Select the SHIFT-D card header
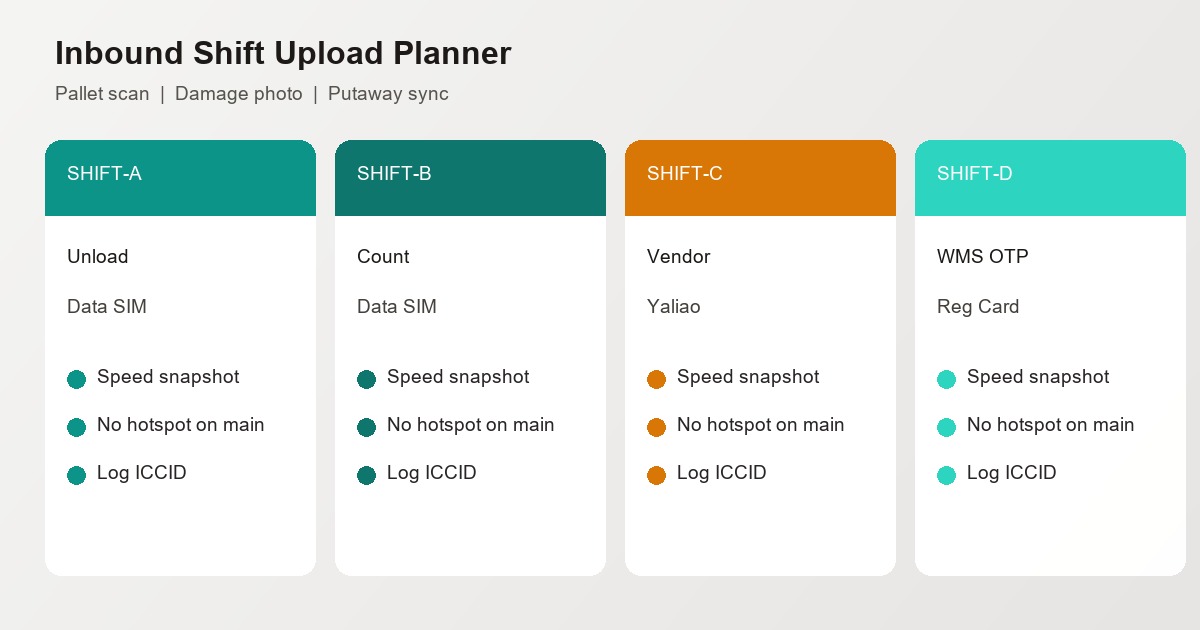 coord(1050,178)
